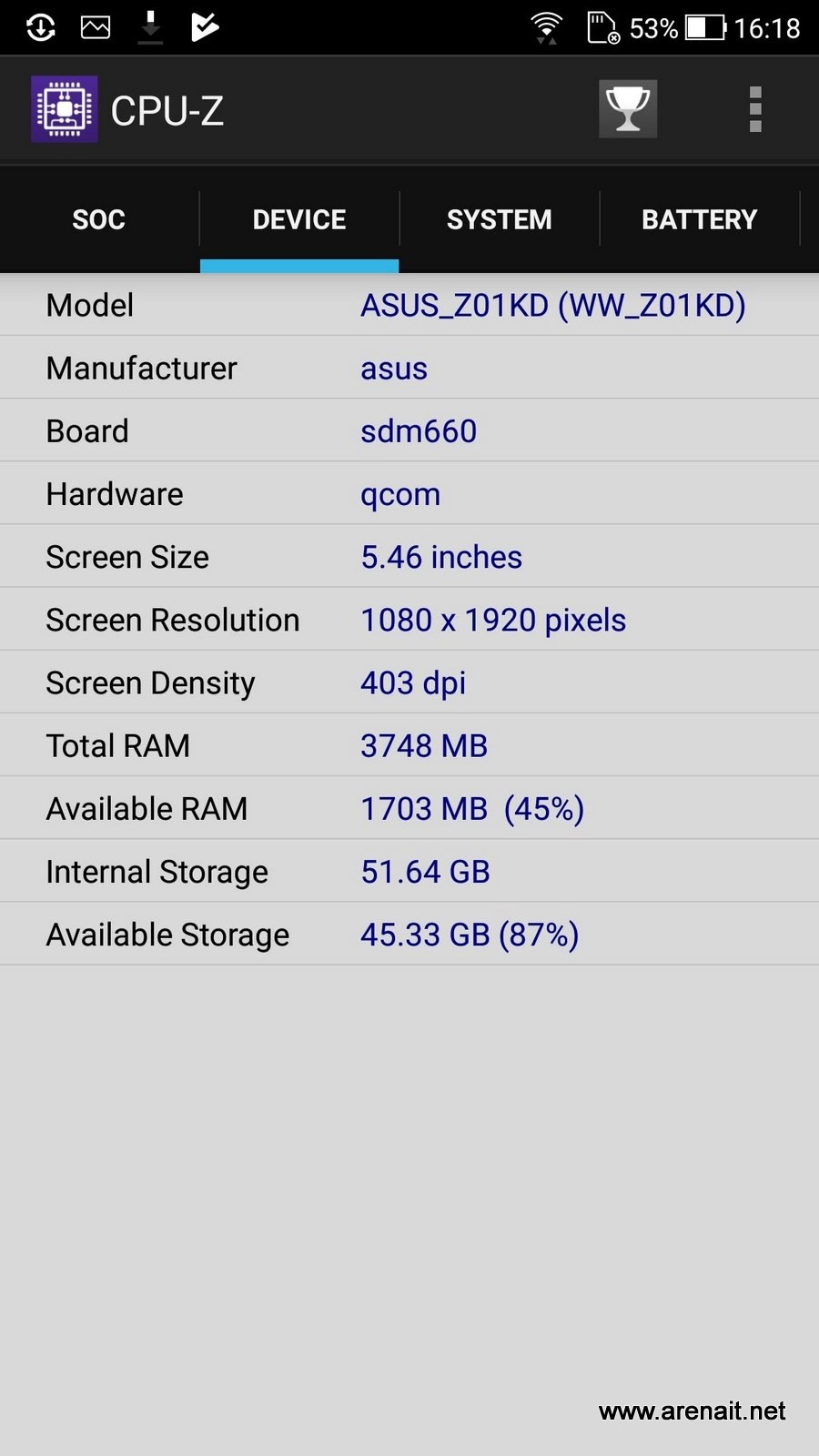Open the three-dot overflow menu

tap(754, 110)
